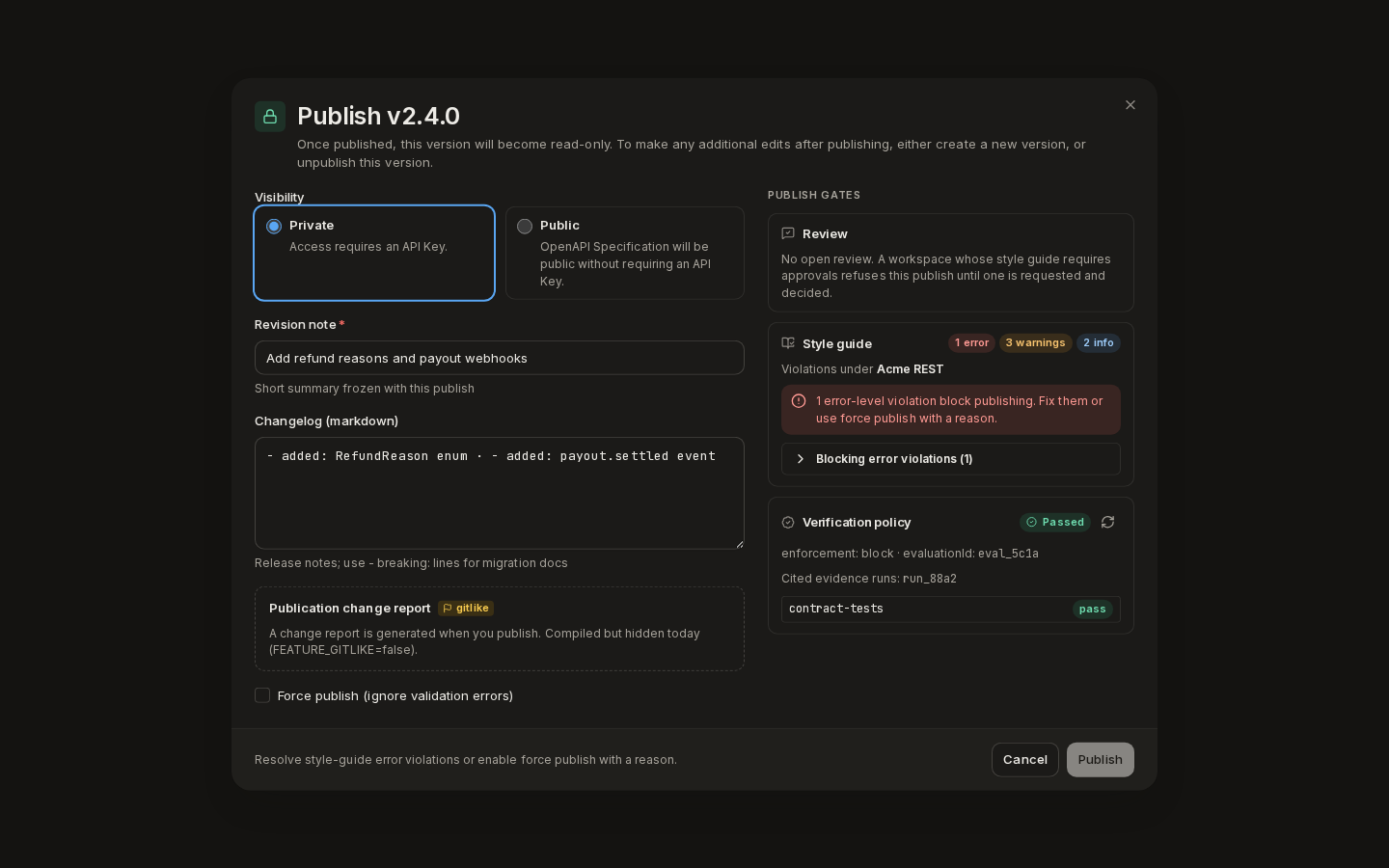Click the 2 info badge
The width and height of the screenshot is (1389, 868).
coord(1098,342)
